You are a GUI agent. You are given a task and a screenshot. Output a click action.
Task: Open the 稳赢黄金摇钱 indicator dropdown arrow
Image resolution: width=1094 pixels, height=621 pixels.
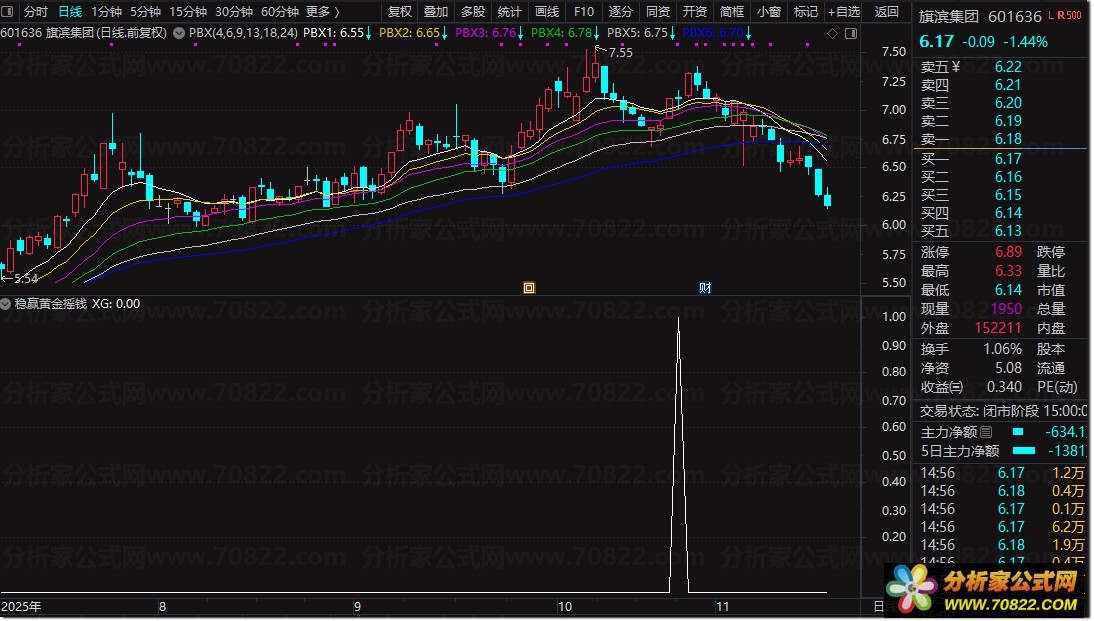7,303
